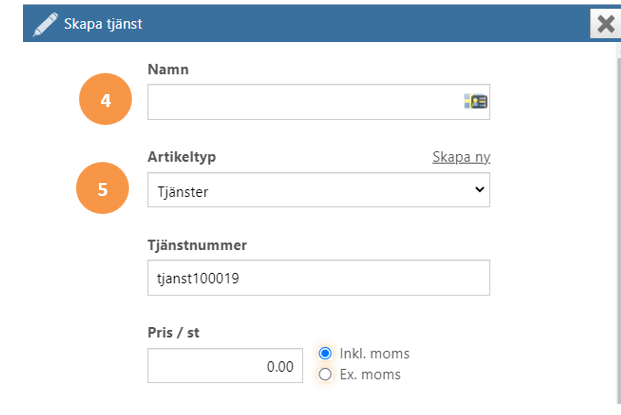
Task: Click the pencil icon in the title bar
Action: click(x=45, y=24)
